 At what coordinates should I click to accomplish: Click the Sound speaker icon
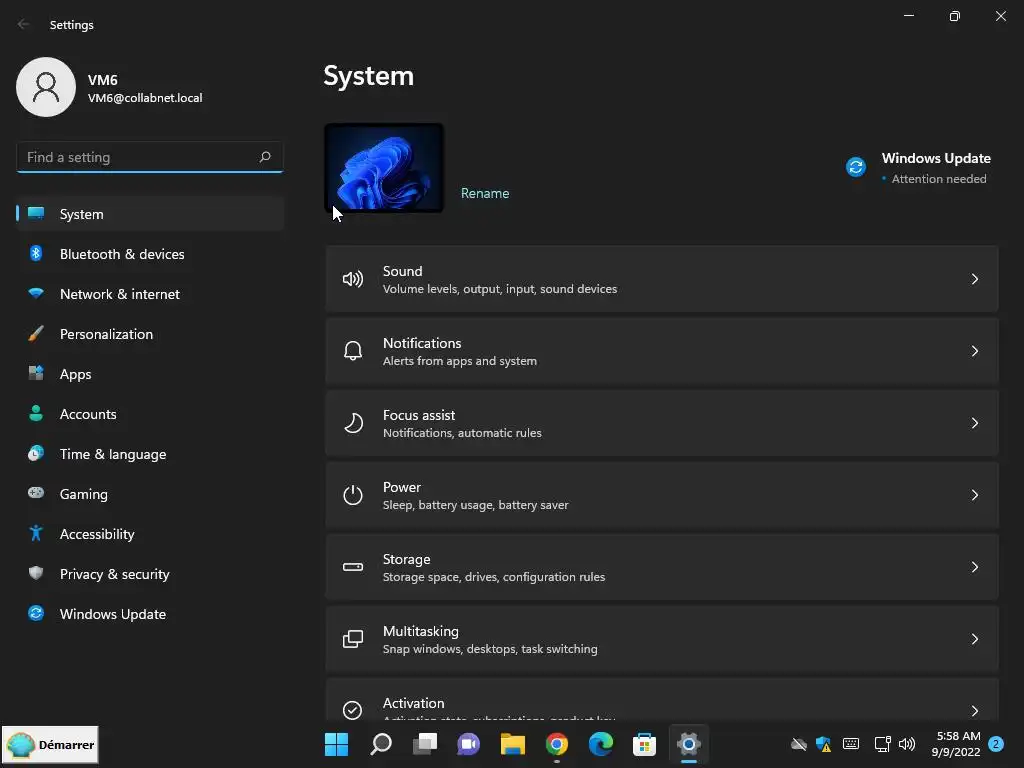353,280
